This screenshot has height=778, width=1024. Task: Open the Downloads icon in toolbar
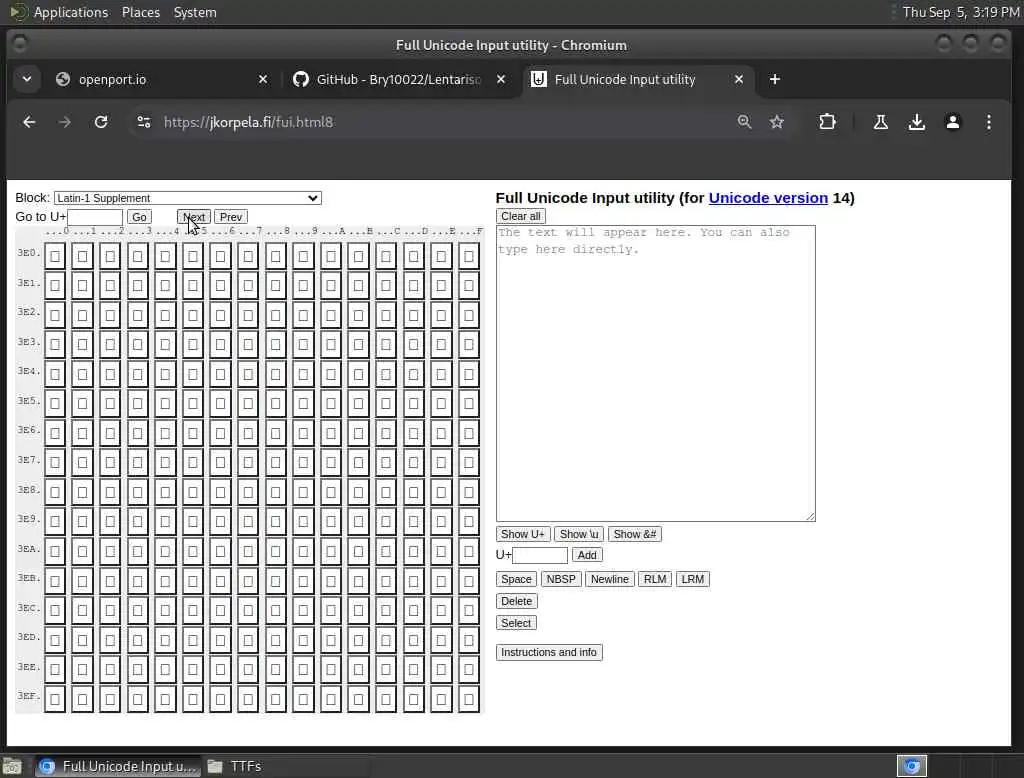click(x=917, y=122)
